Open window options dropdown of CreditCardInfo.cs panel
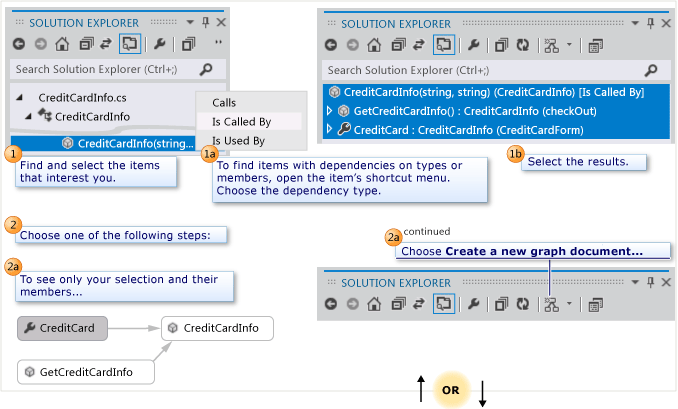The width and height of the screenshot is (678, 409). coord(190,22)
